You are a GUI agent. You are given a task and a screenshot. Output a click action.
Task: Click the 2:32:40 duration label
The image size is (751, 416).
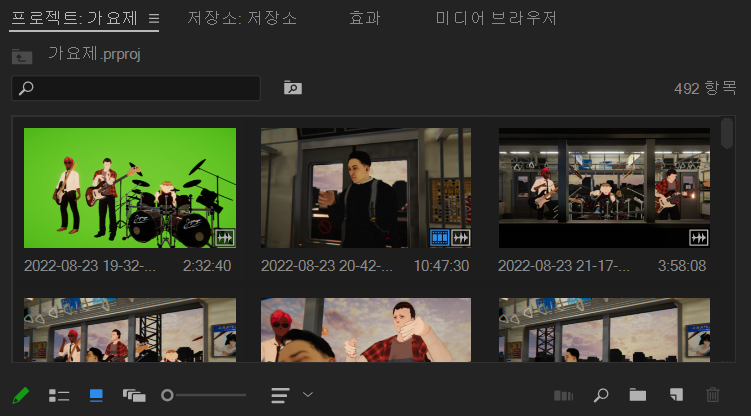207,266
